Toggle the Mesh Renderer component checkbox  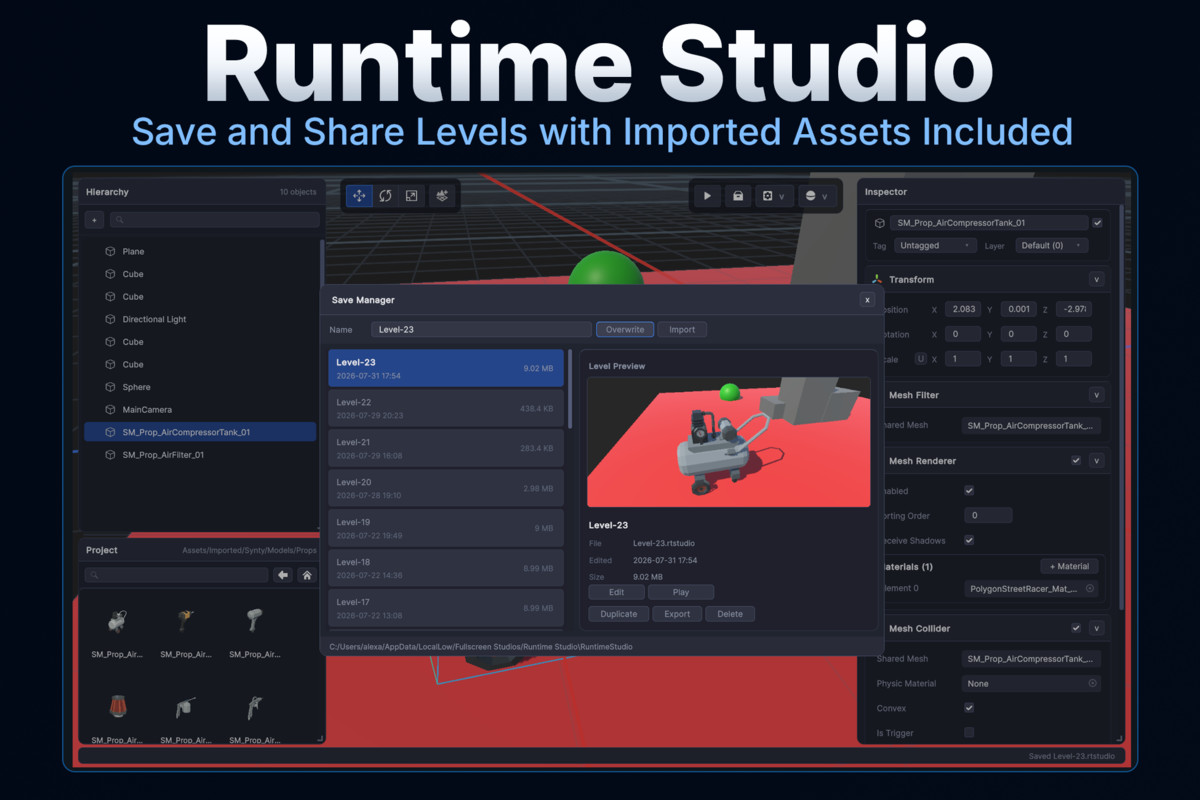1076,461
